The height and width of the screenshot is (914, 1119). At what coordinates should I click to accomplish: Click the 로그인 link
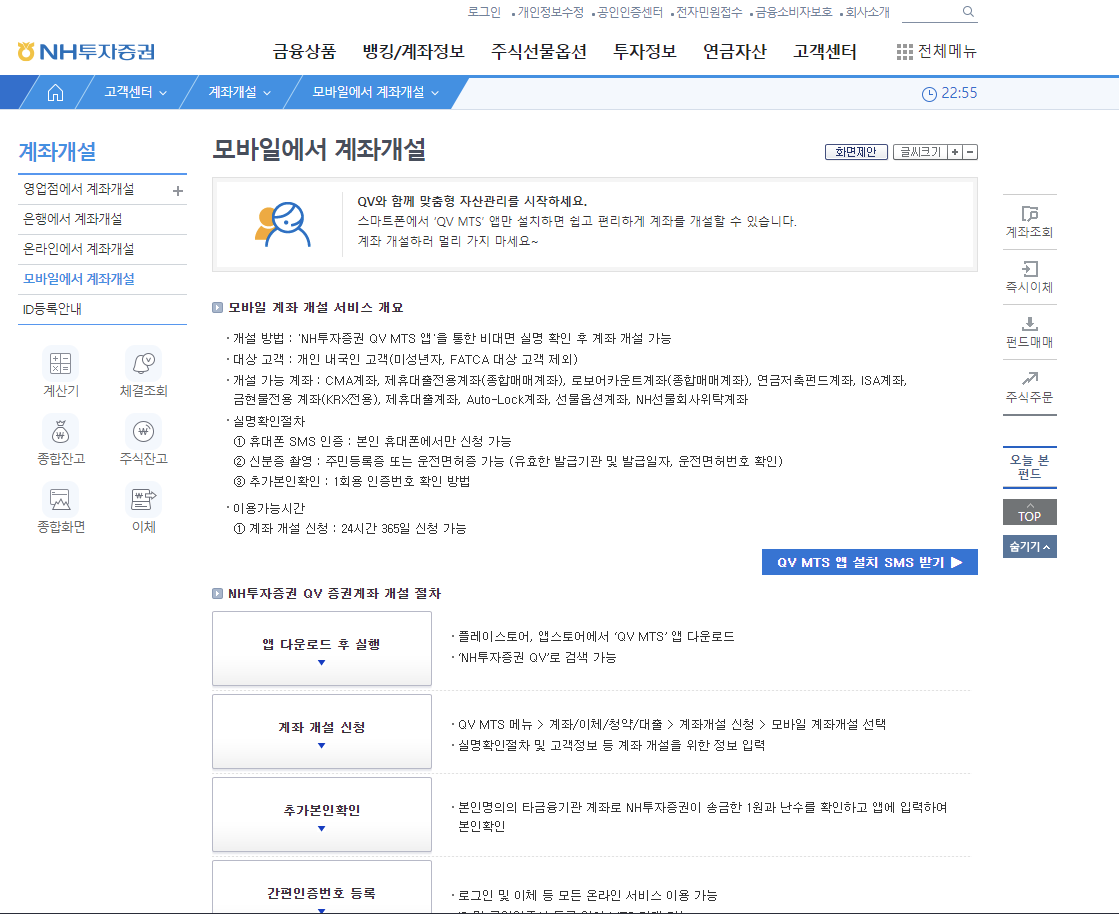coord(484,12)
